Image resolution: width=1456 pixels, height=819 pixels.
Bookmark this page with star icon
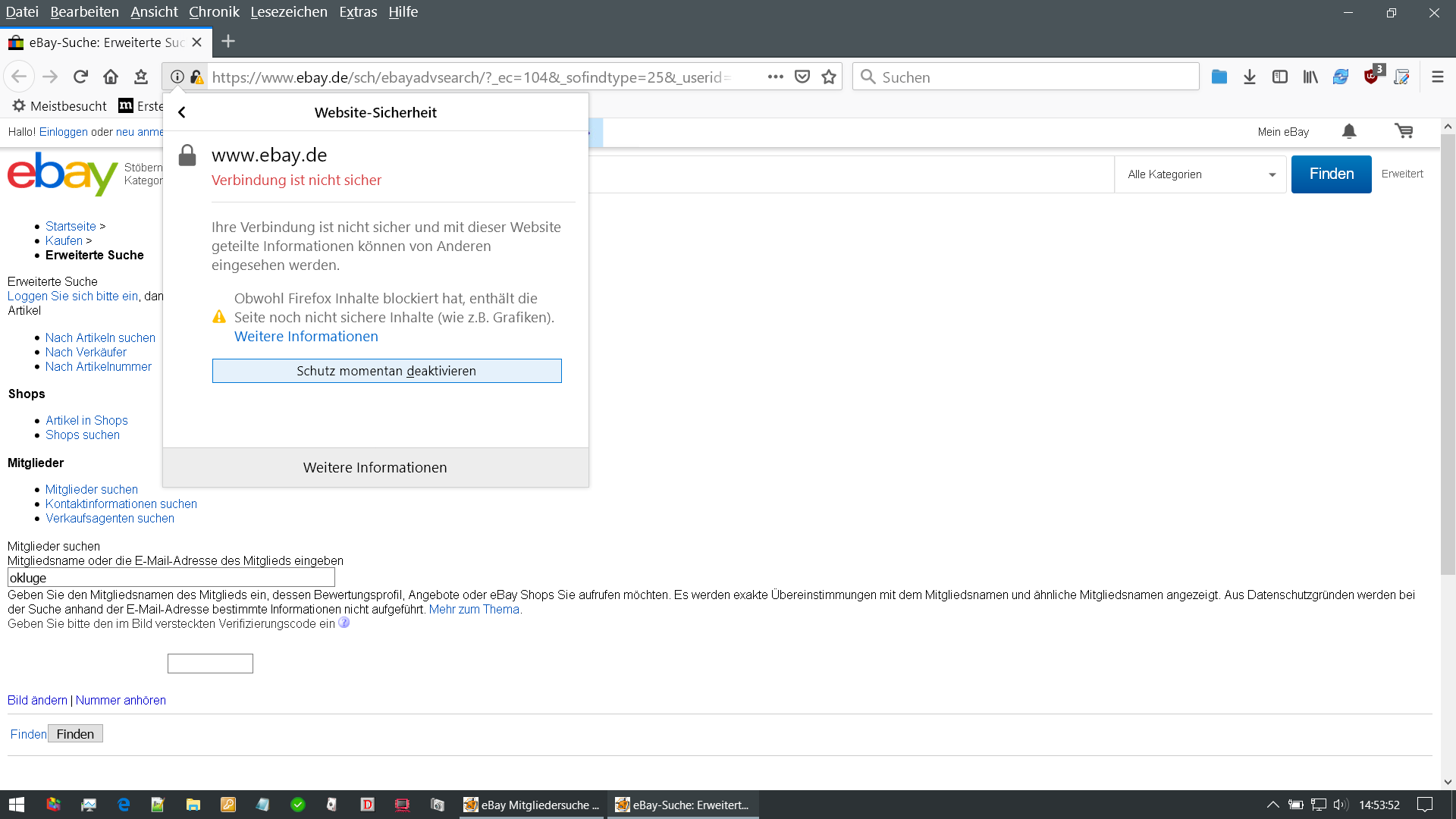point(829,77)
